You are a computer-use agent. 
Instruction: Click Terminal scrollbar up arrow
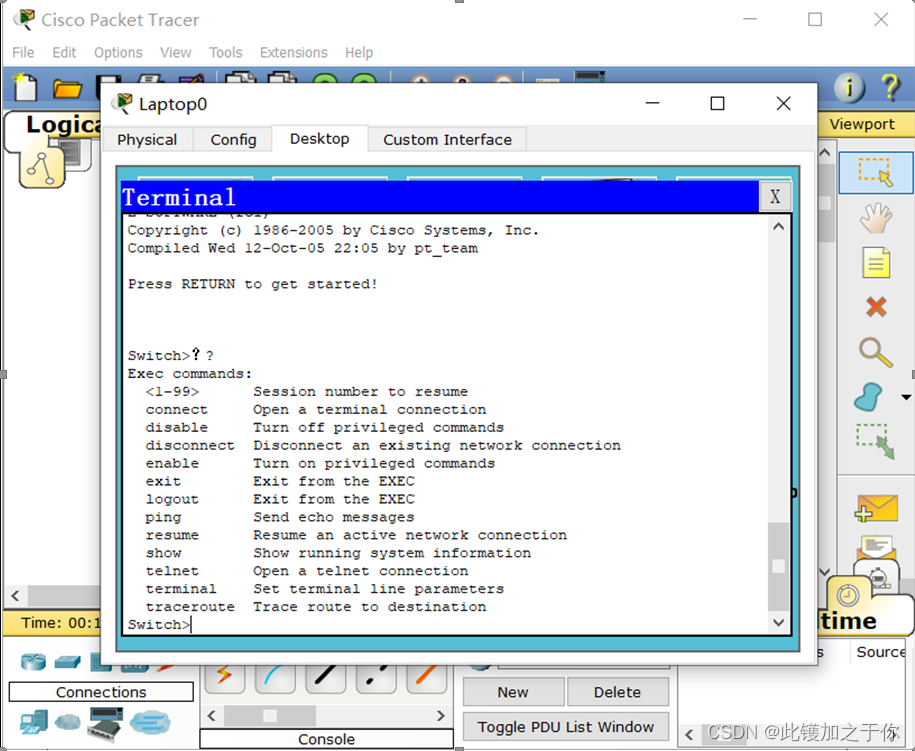(778, 226)
